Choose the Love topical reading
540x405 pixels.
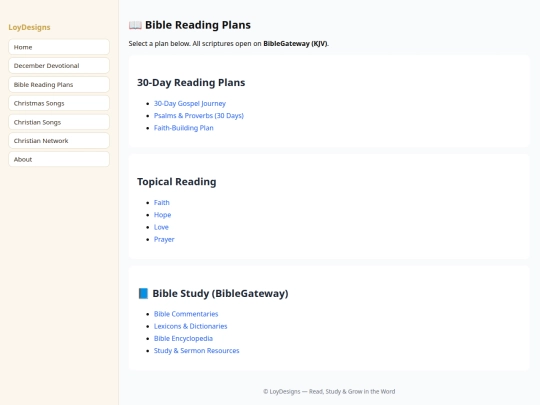[x=161, y=227]
